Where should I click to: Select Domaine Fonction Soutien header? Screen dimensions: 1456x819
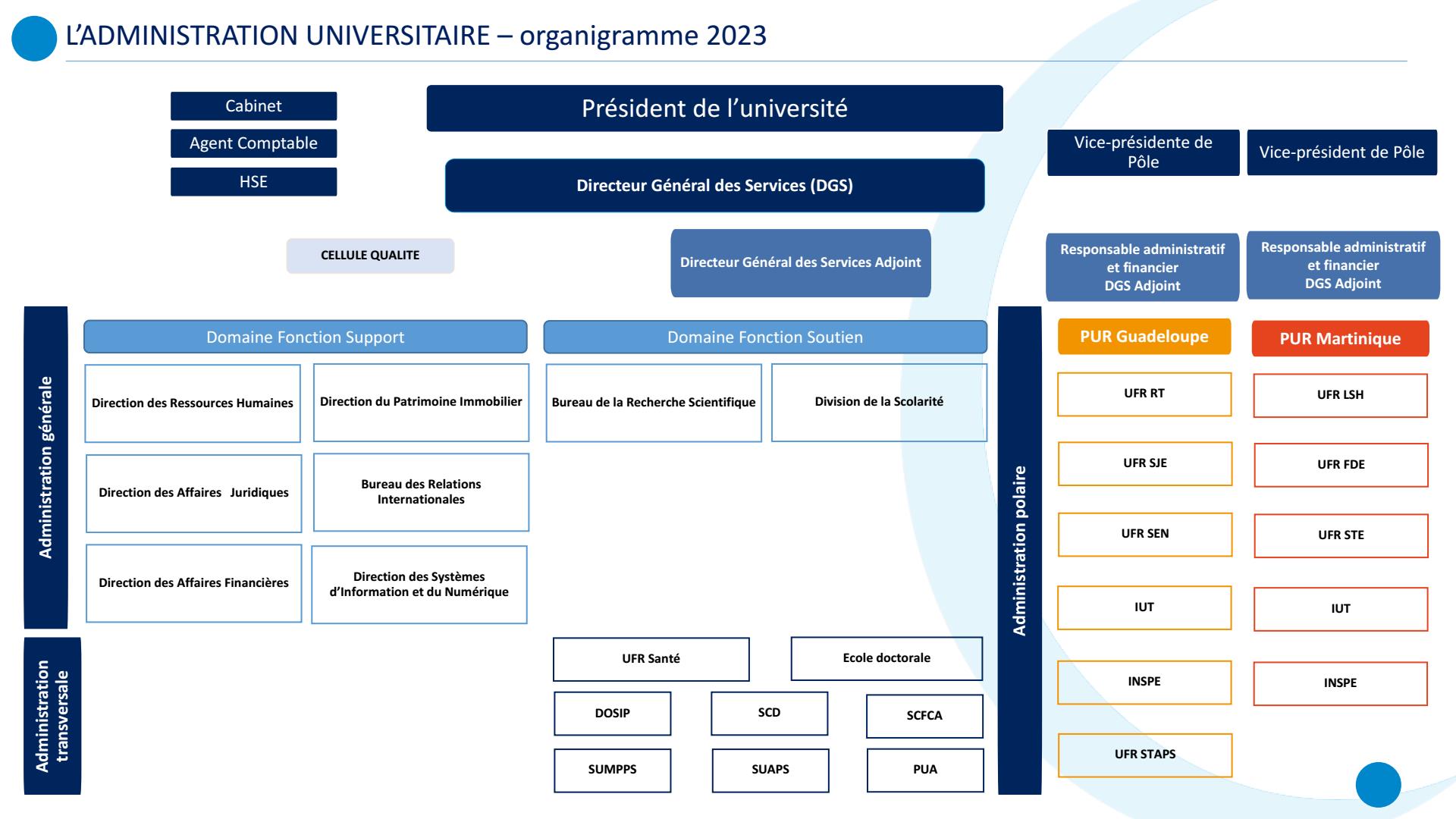[x=765, y=337]
